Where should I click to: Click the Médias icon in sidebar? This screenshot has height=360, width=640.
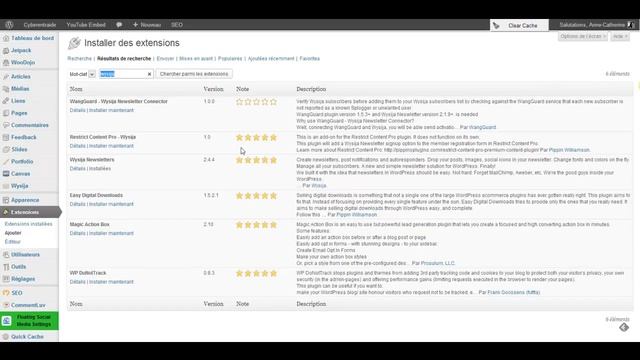click(x=6, y=89)
